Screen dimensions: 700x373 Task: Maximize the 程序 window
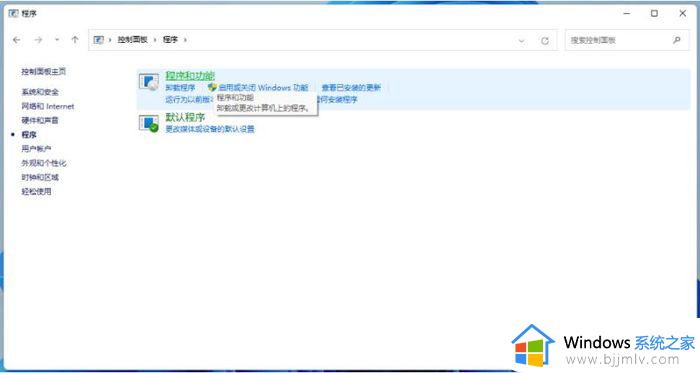[654, 13]
